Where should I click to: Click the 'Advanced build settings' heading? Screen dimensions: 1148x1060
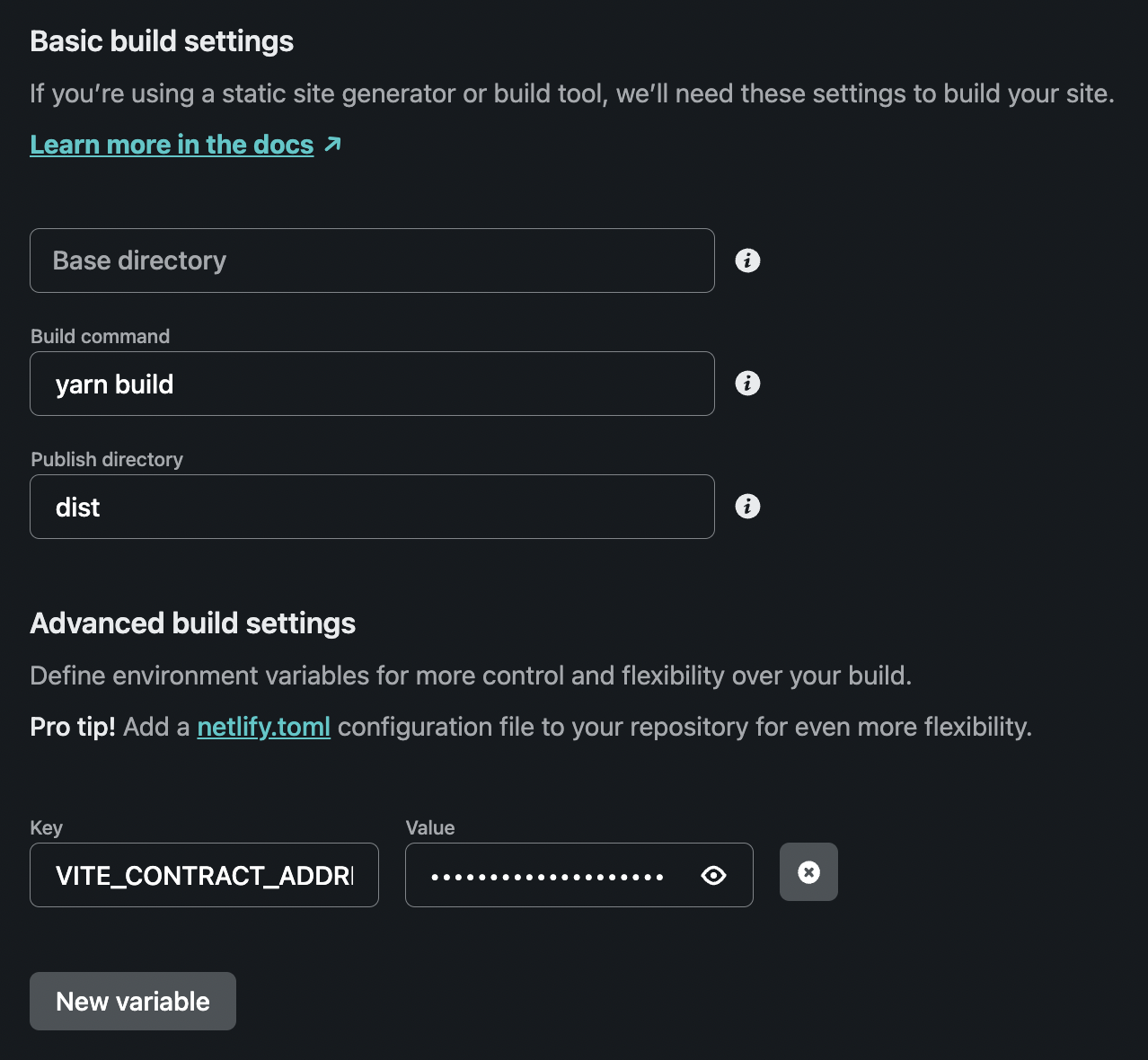coord(192,623)
